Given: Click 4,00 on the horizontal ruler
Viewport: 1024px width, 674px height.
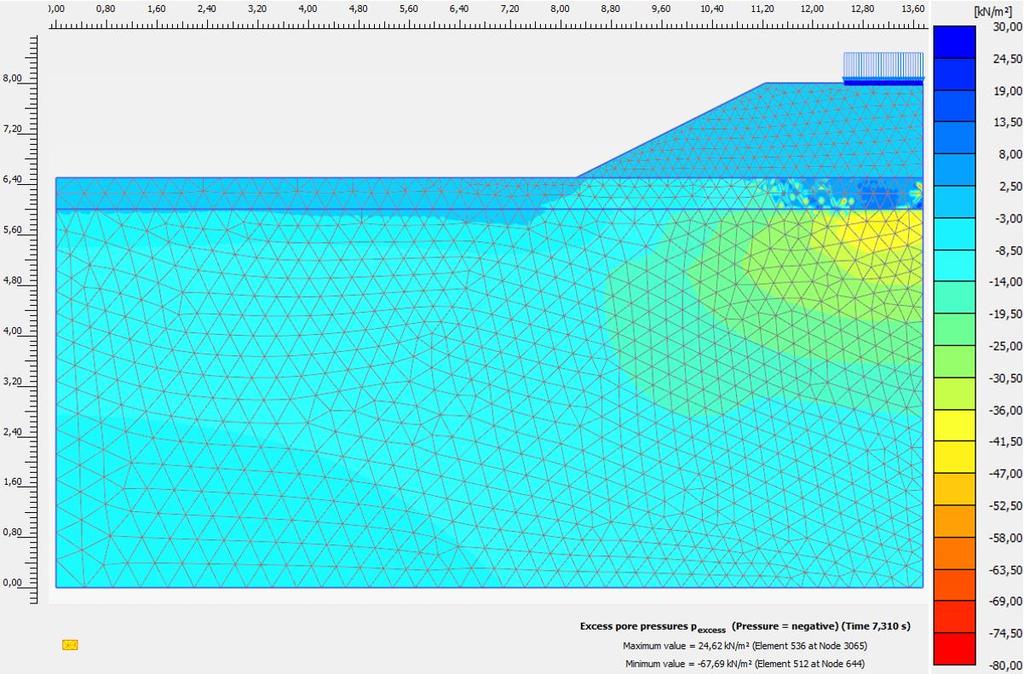Looking at the screenshot, I should (308, 9).
